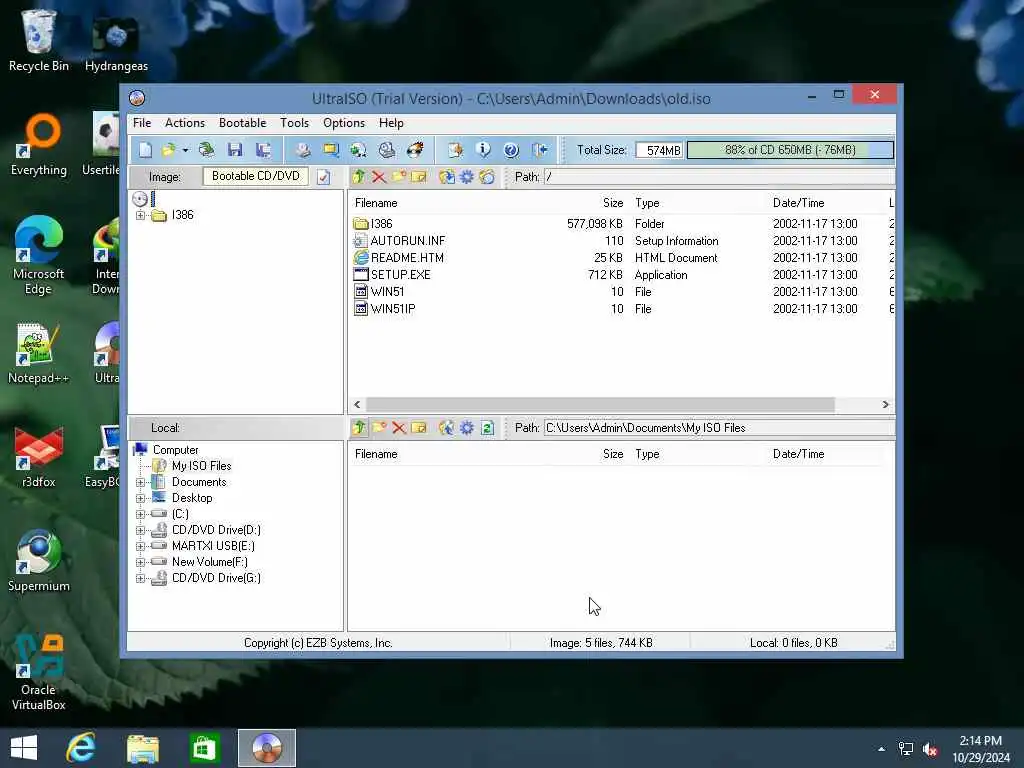Sort Local list by Type column header
The width and height of the screenshot is (1024, 768).
point(647,454)
